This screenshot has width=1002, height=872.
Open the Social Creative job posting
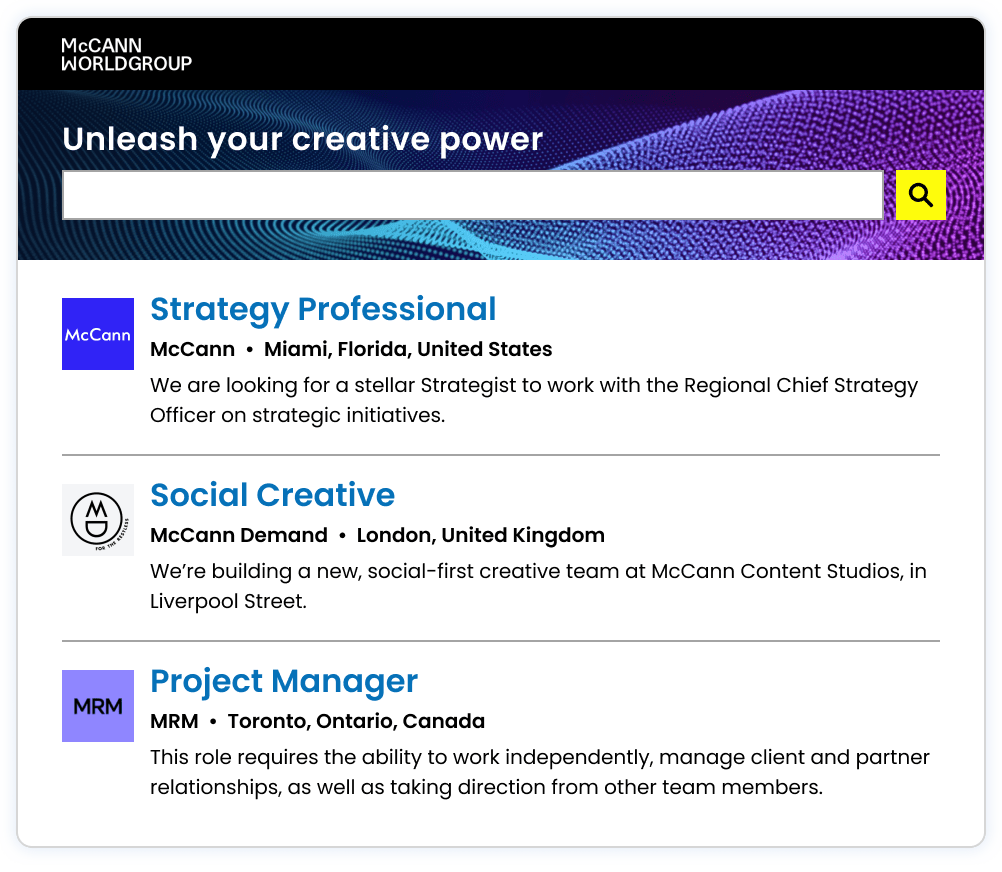272,496
